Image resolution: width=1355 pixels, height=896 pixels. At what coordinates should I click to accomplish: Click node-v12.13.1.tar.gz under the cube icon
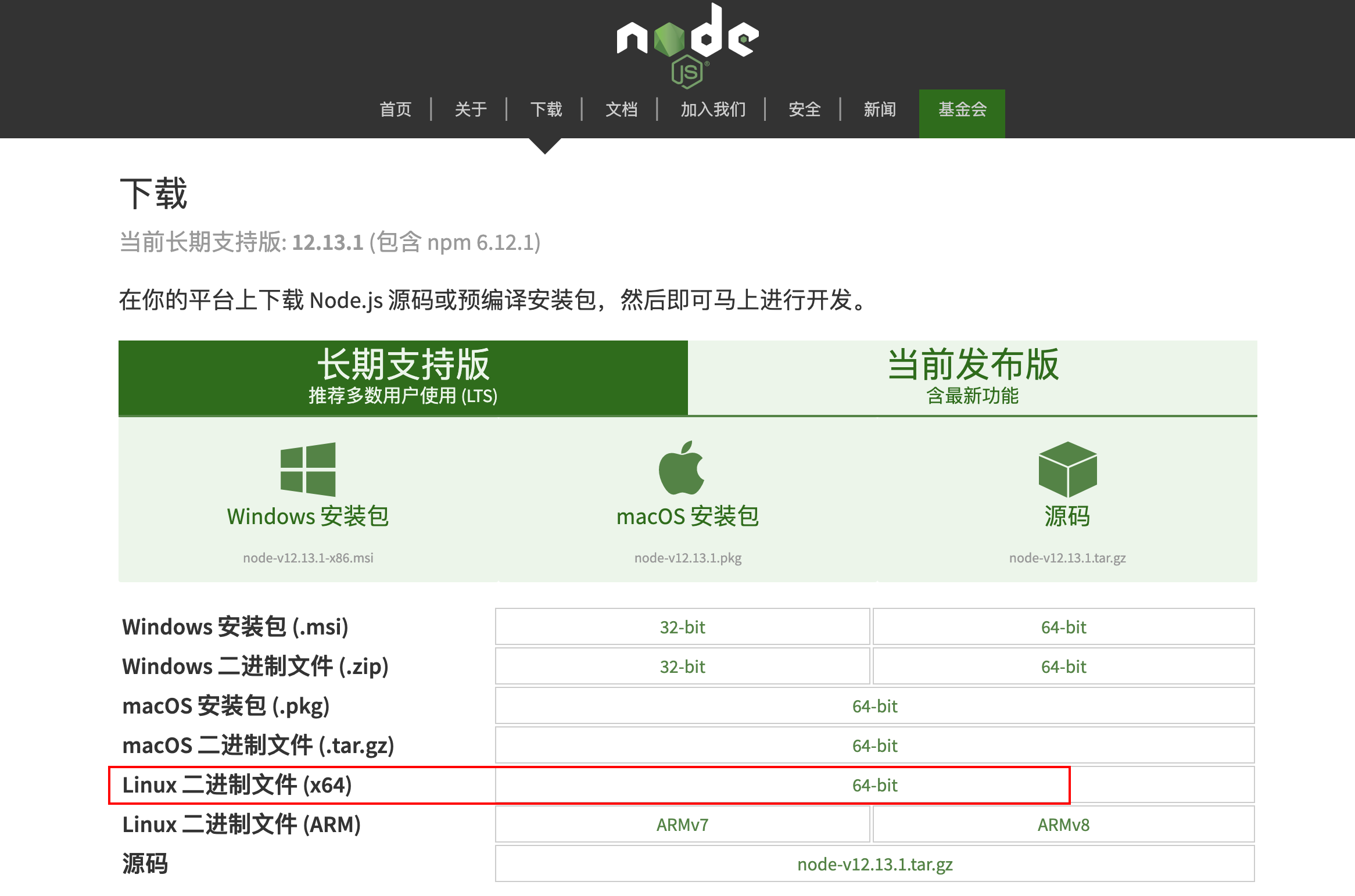point(1067,558)
